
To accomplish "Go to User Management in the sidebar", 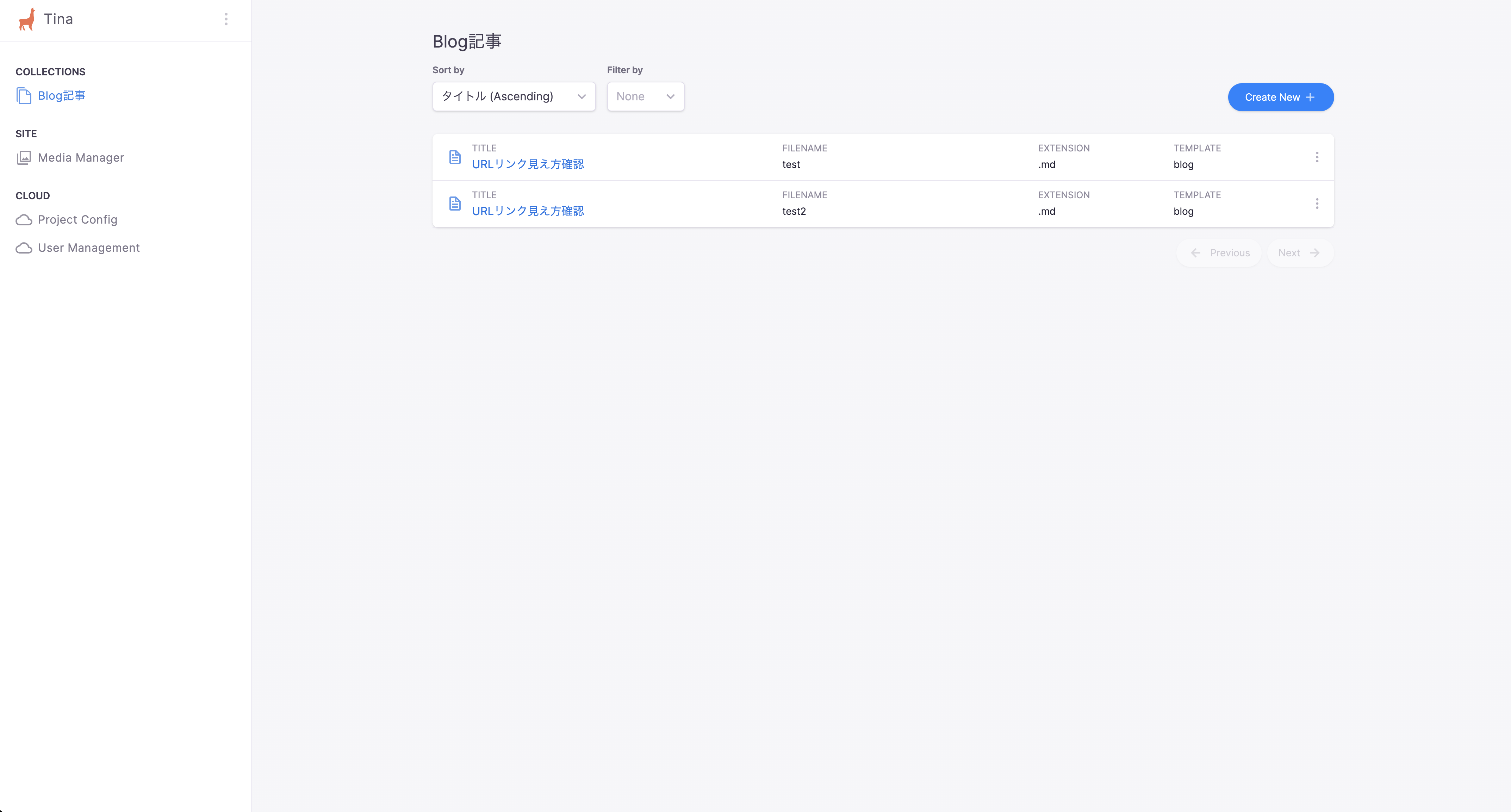I will pos(88,248).
